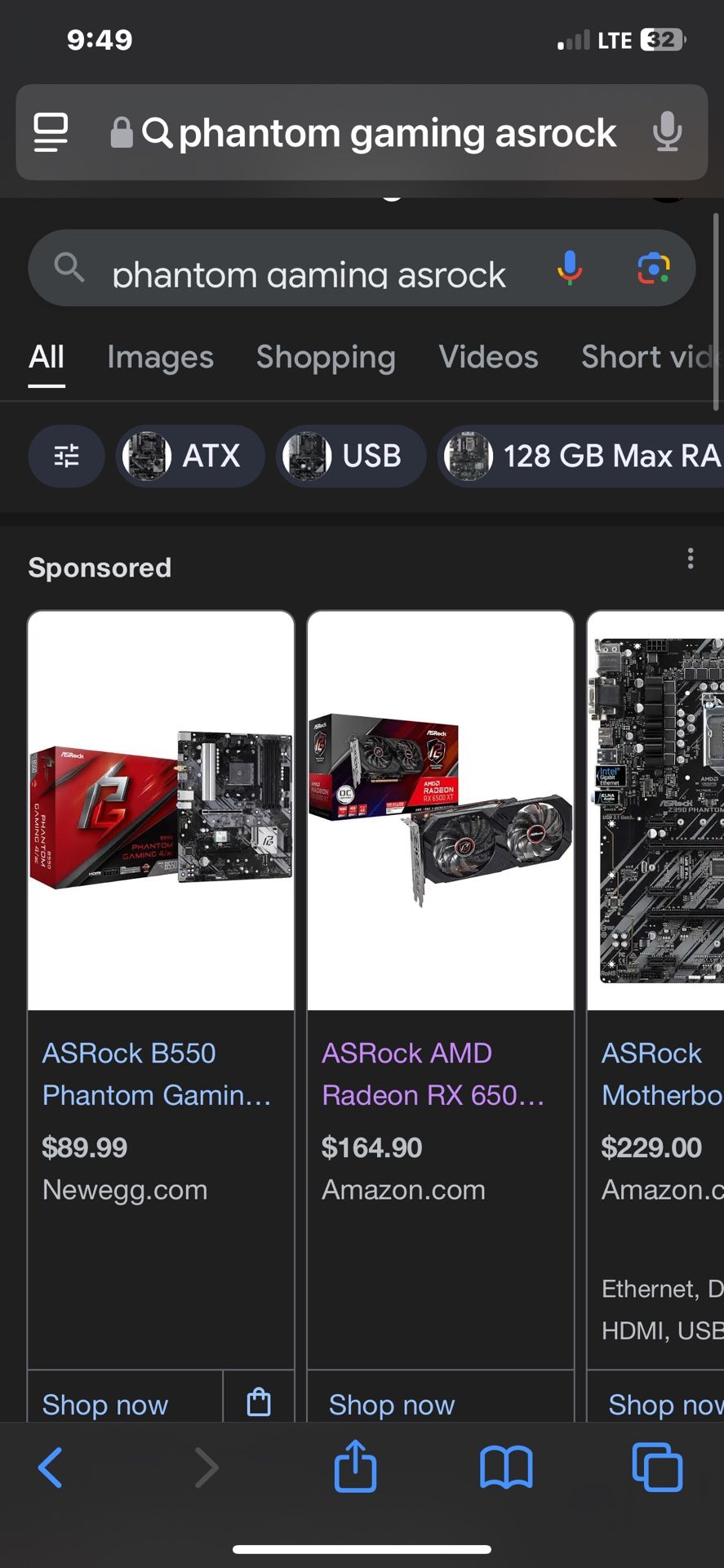The image size is (724, 1568).
Task: Show all open Safari tabs
Action: 657,1468
